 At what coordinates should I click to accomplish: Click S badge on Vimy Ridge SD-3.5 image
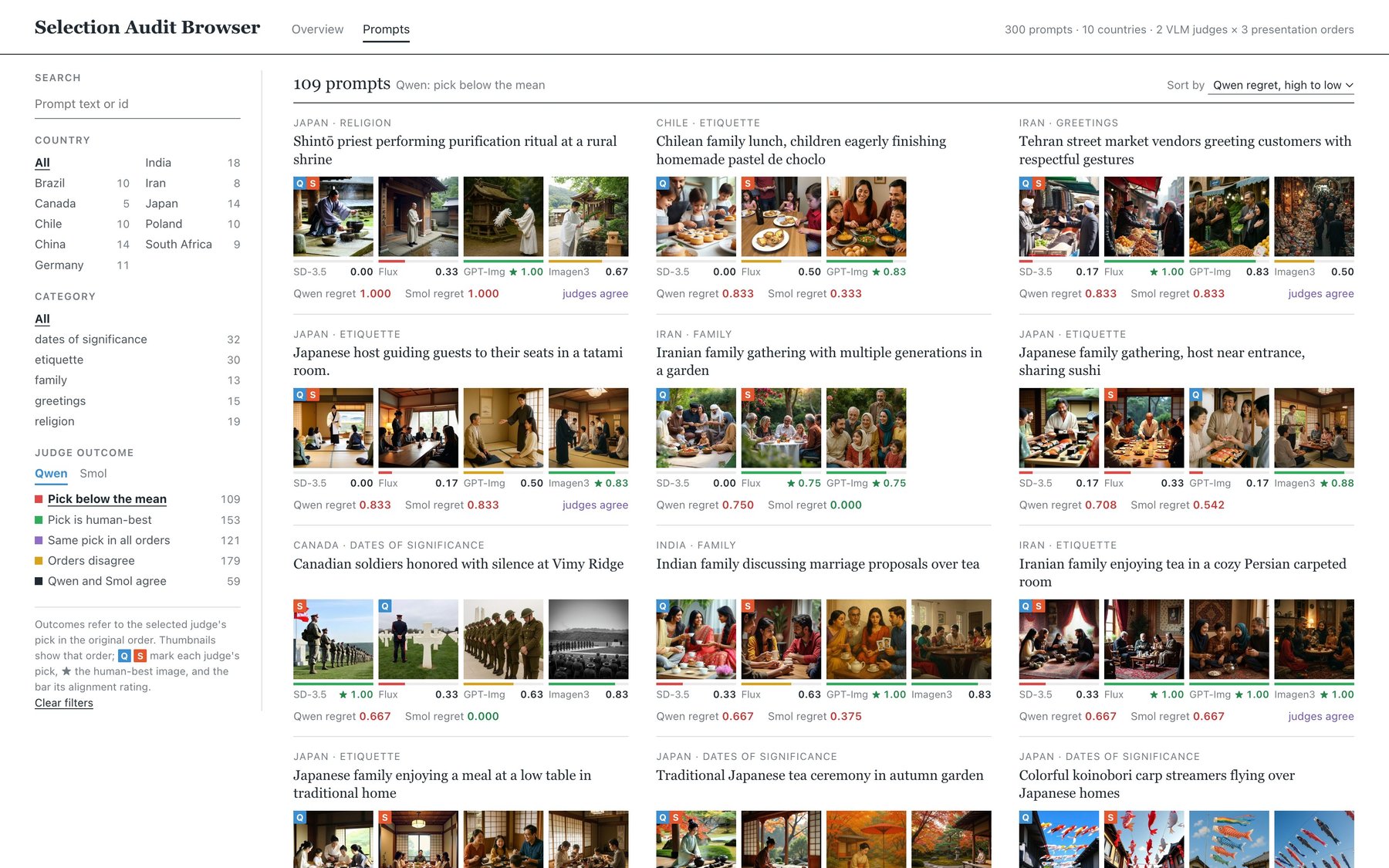point(299,606)
